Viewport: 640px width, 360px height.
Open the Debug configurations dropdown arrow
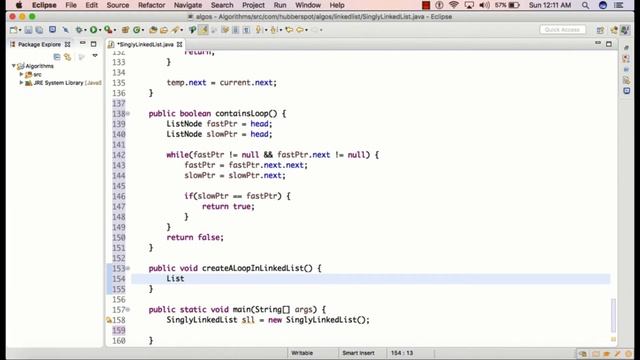click(x=84, y=30)
